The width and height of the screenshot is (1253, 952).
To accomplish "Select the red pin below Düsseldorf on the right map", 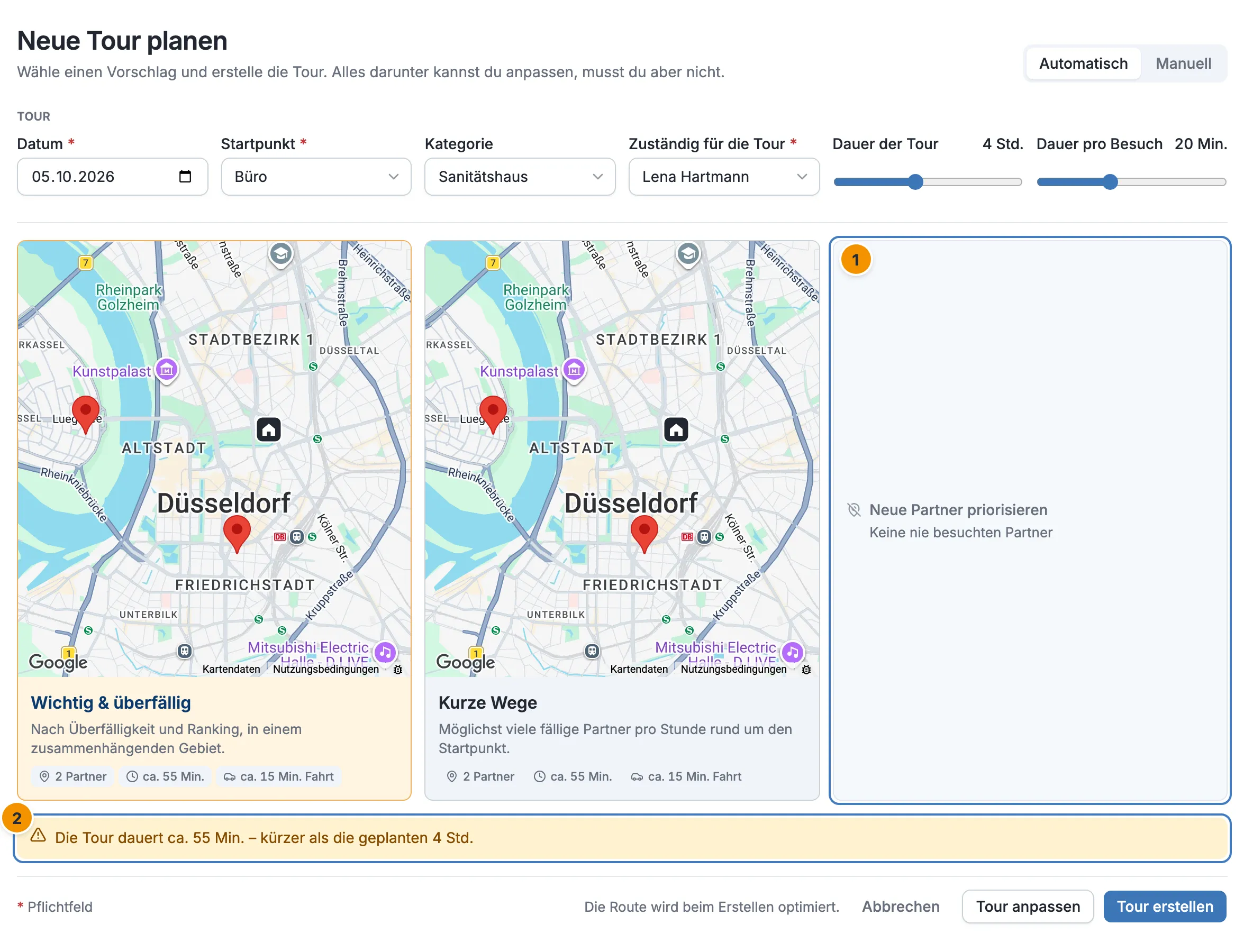I will pos(644,534).
